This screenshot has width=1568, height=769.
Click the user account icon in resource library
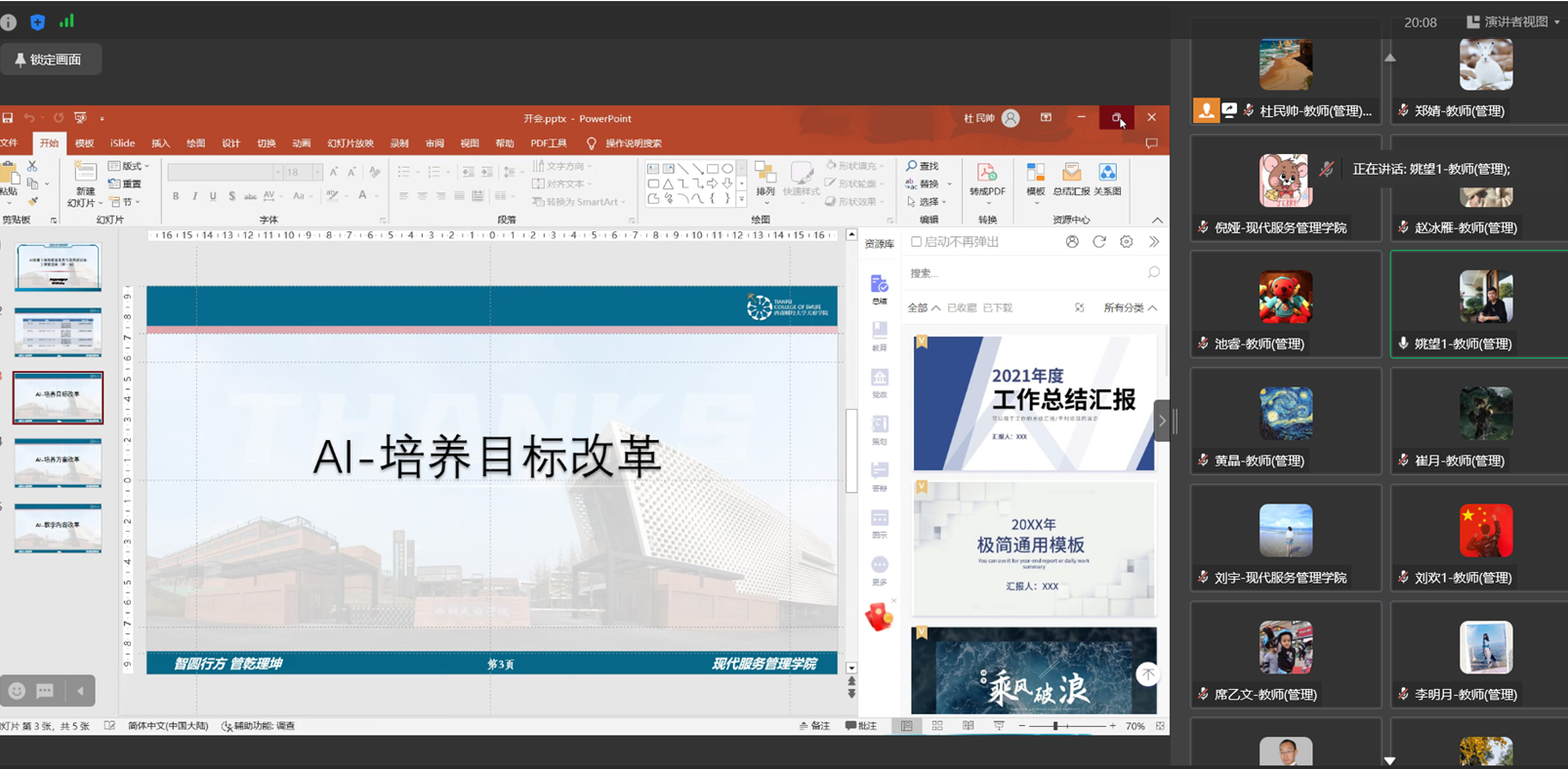point(1072,242)
